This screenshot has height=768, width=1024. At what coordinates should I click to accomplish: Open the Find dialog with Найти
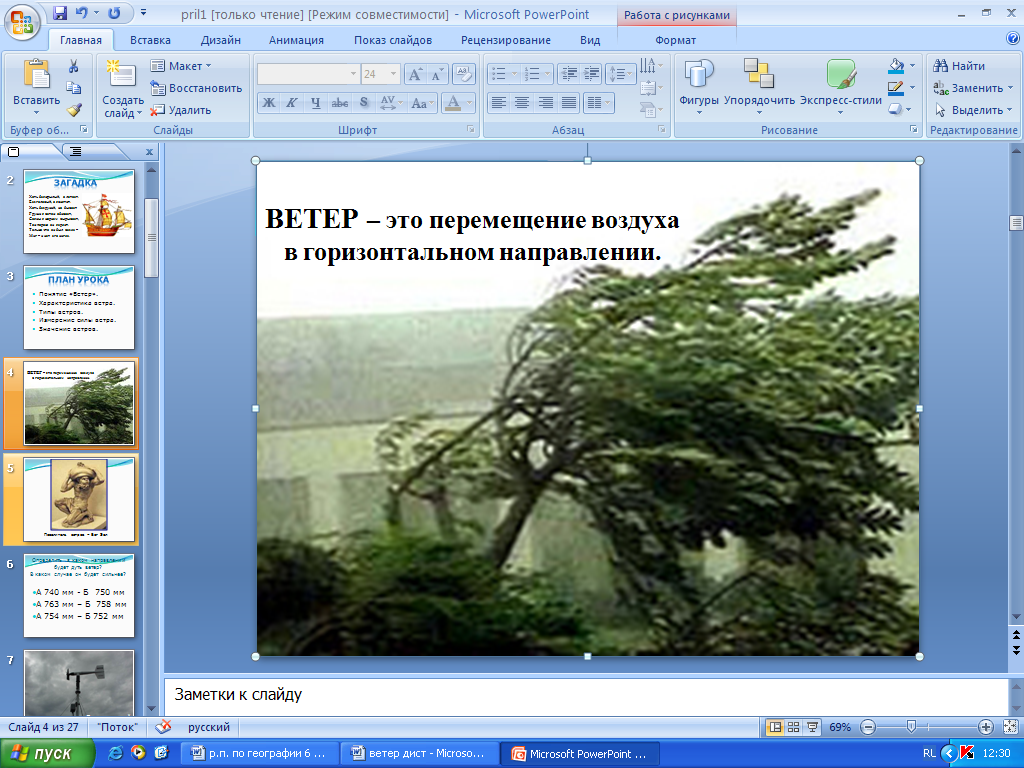pos(959,66)
